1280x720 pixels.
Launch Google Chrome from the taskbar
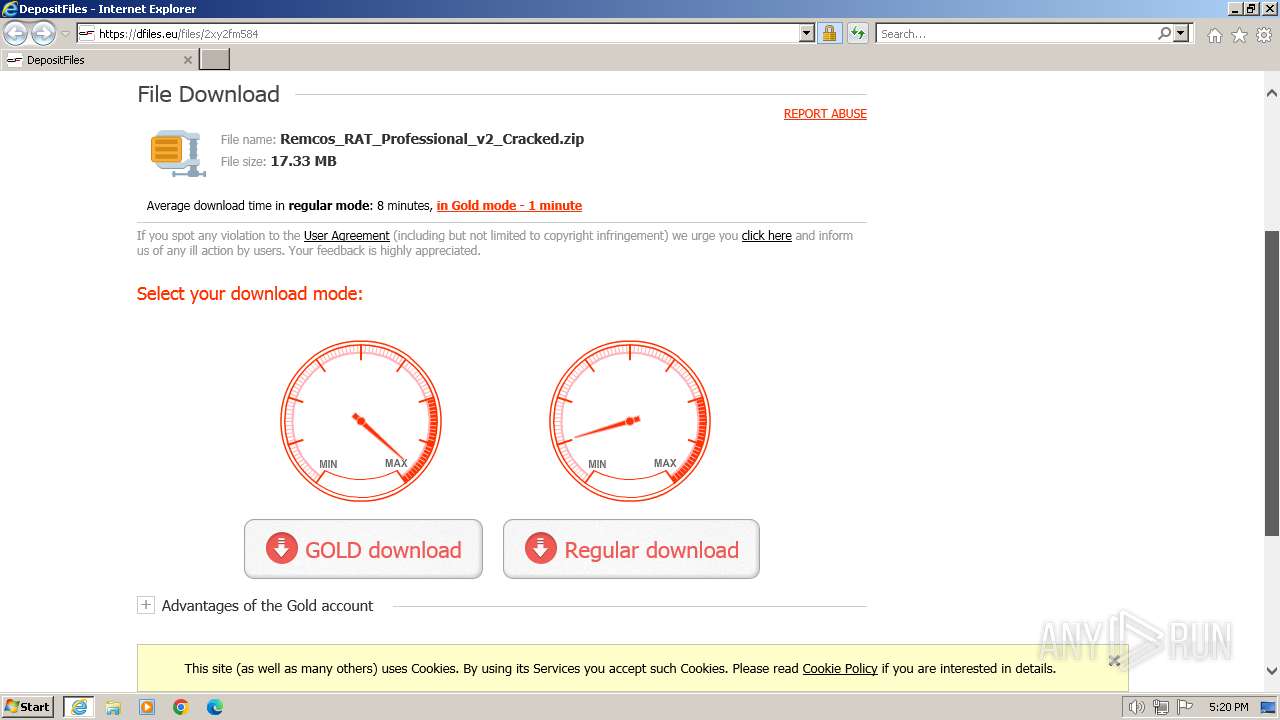pyautogui.click(x=181, y=707)
